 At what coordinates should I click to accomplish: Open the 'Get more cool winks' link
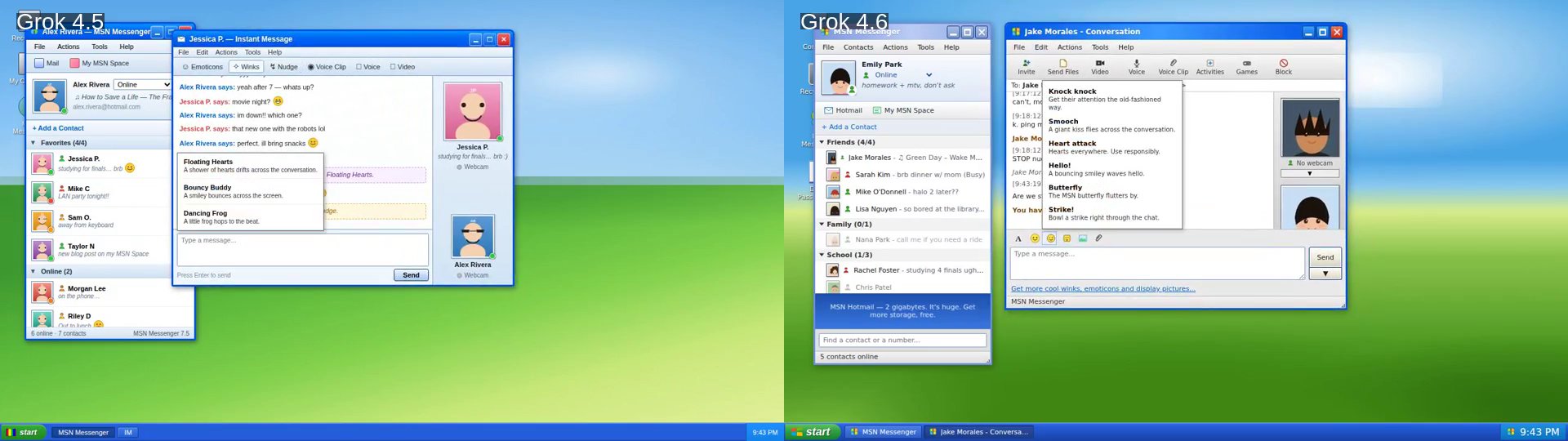tap(1102, 289)
